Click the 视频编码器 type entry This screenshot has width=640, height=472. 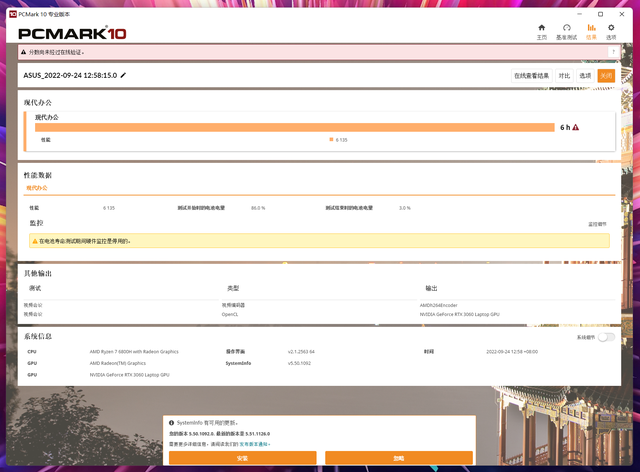click(233, 305)
